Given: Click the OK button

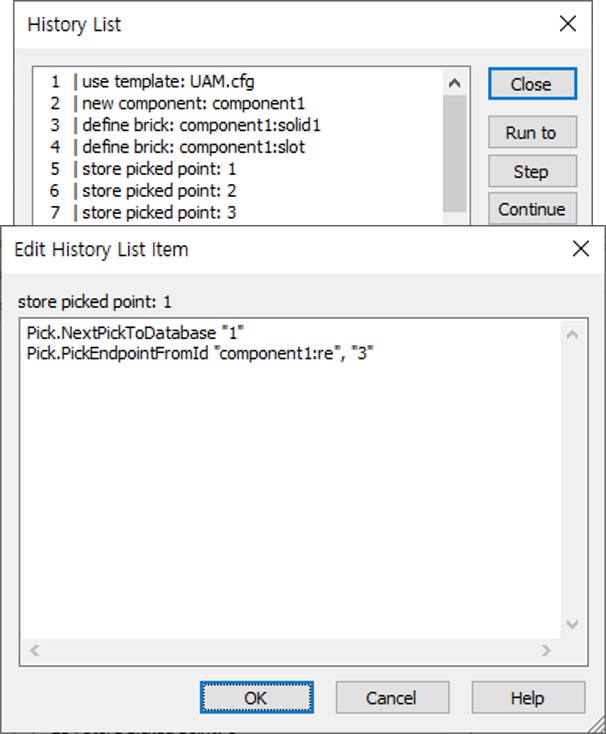Looking at the screenshot, I should [256, 697].
